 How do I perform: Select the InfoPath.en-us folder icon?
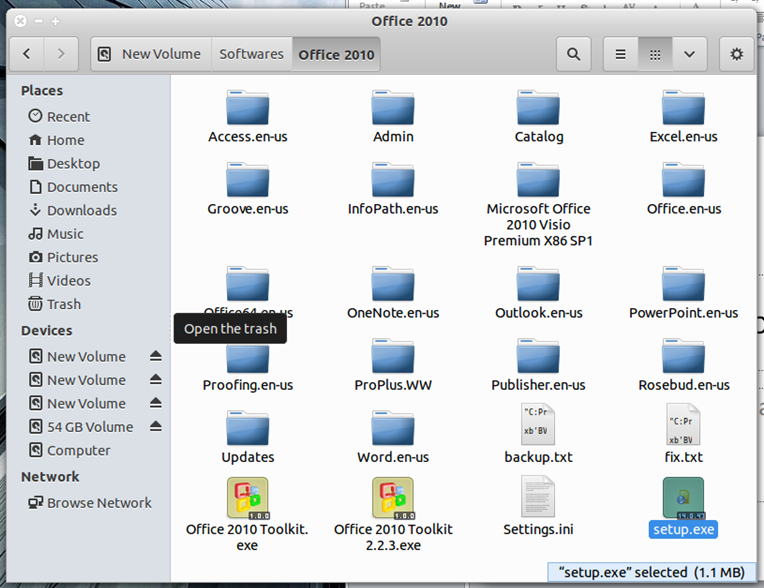(393, 180)
